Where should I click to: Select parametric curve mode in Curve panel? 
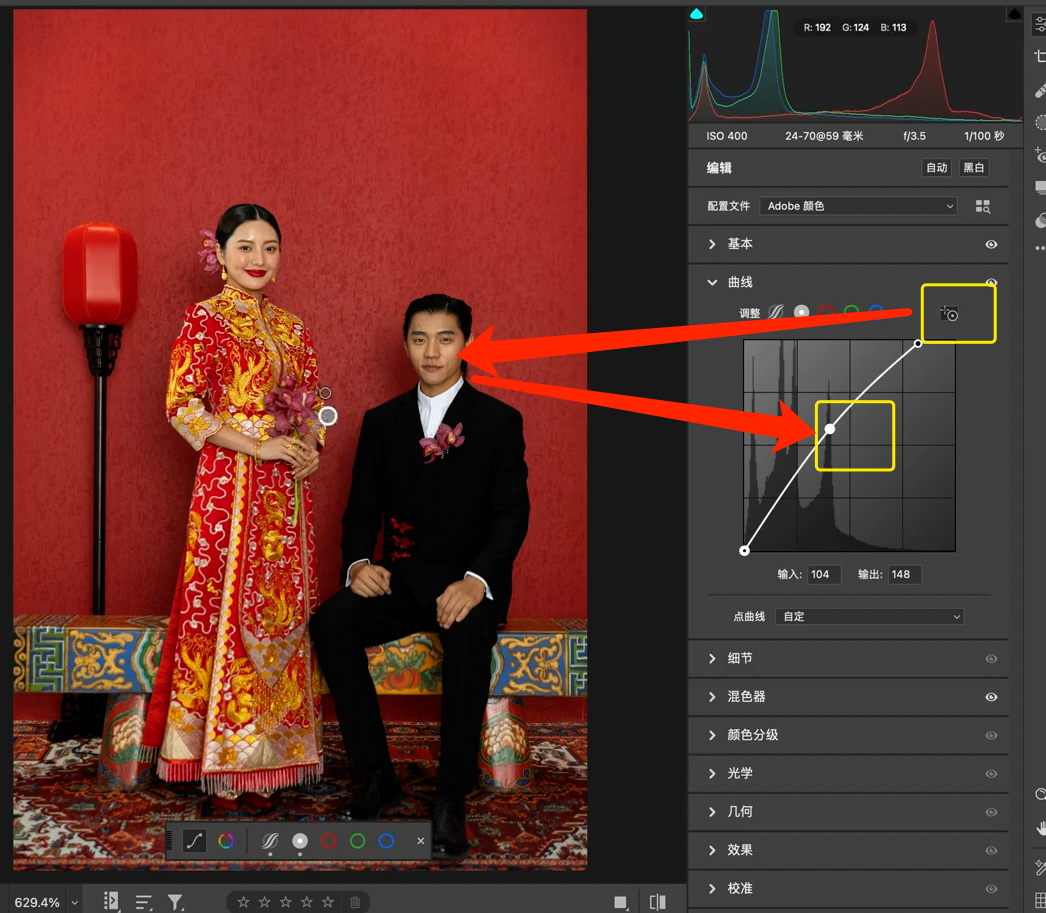(x=776, y=311)
